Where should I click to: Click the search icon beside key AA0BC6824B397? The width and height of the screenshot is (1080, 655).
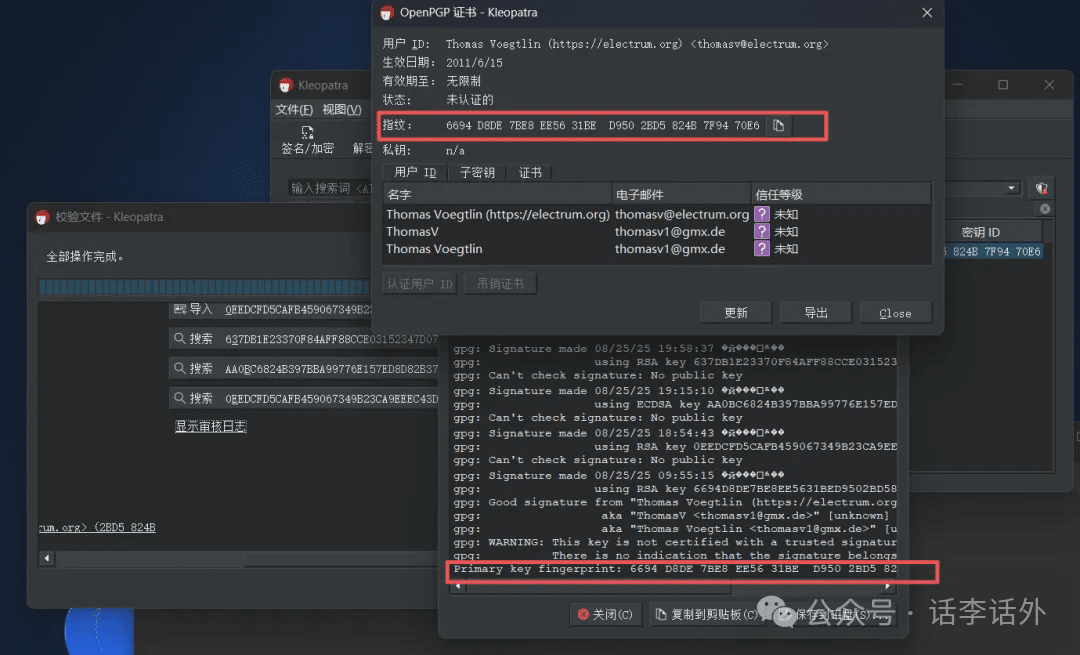180,368
